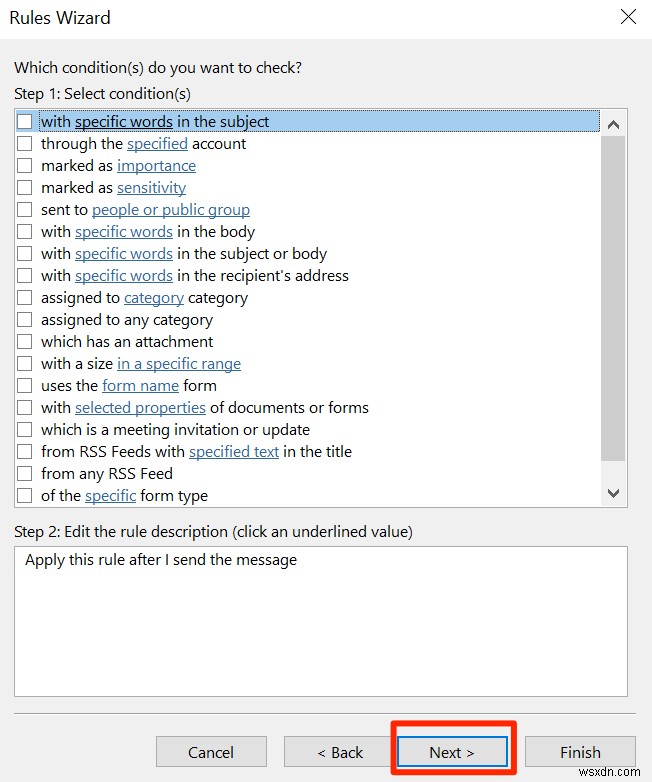Cancel the Rules Wizard

click(211, 752)
